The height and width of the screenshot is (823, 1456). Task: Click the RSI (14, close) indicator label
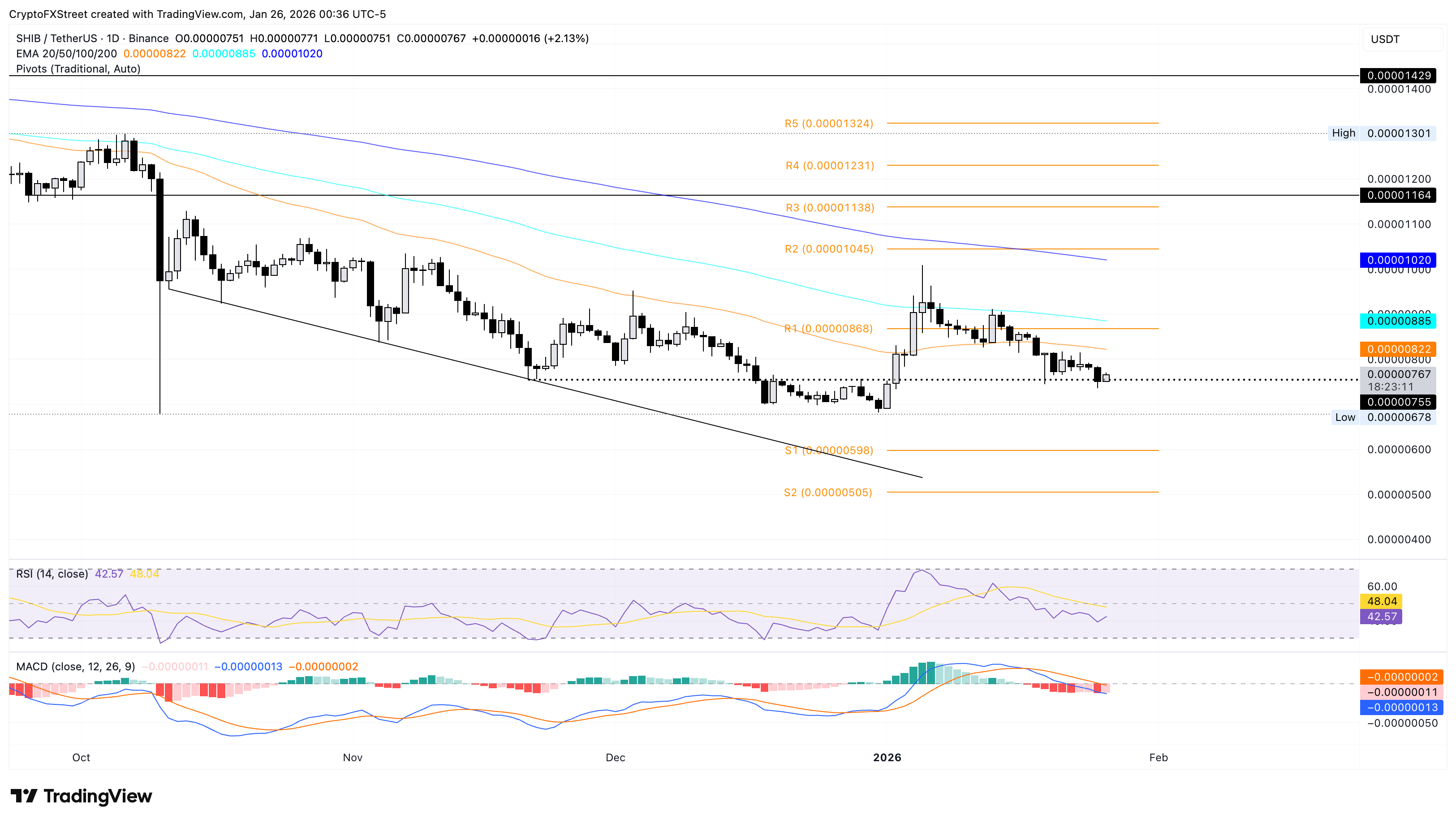(52, 574)
